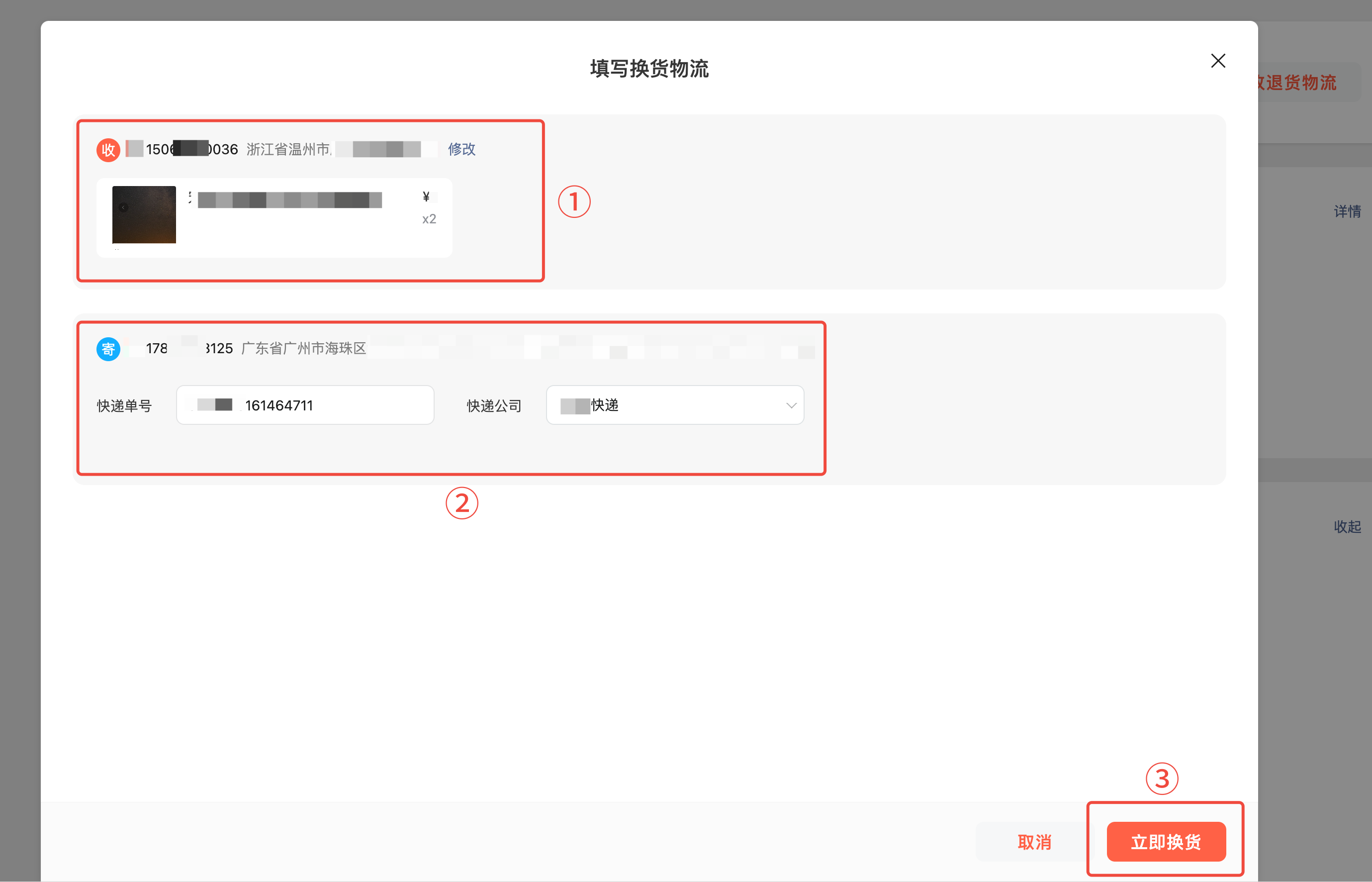
Task: Collapse section via 收起 link
Action: pos(1347,526)
